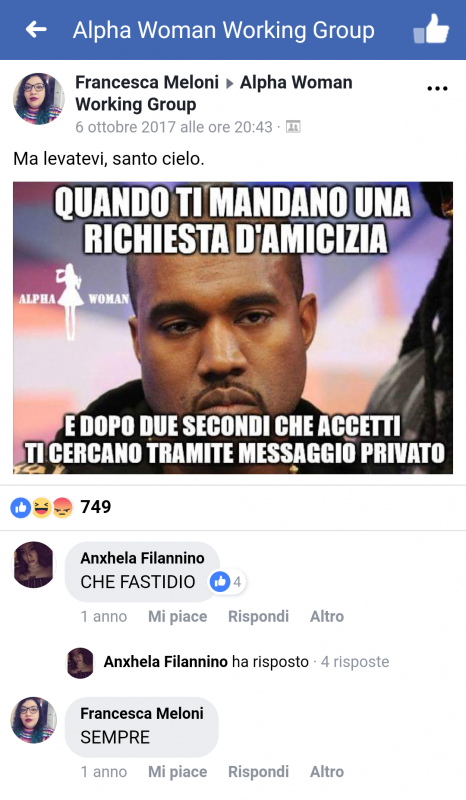Like the SEMPRE comment with Mi piace

[x=178, y=772]
